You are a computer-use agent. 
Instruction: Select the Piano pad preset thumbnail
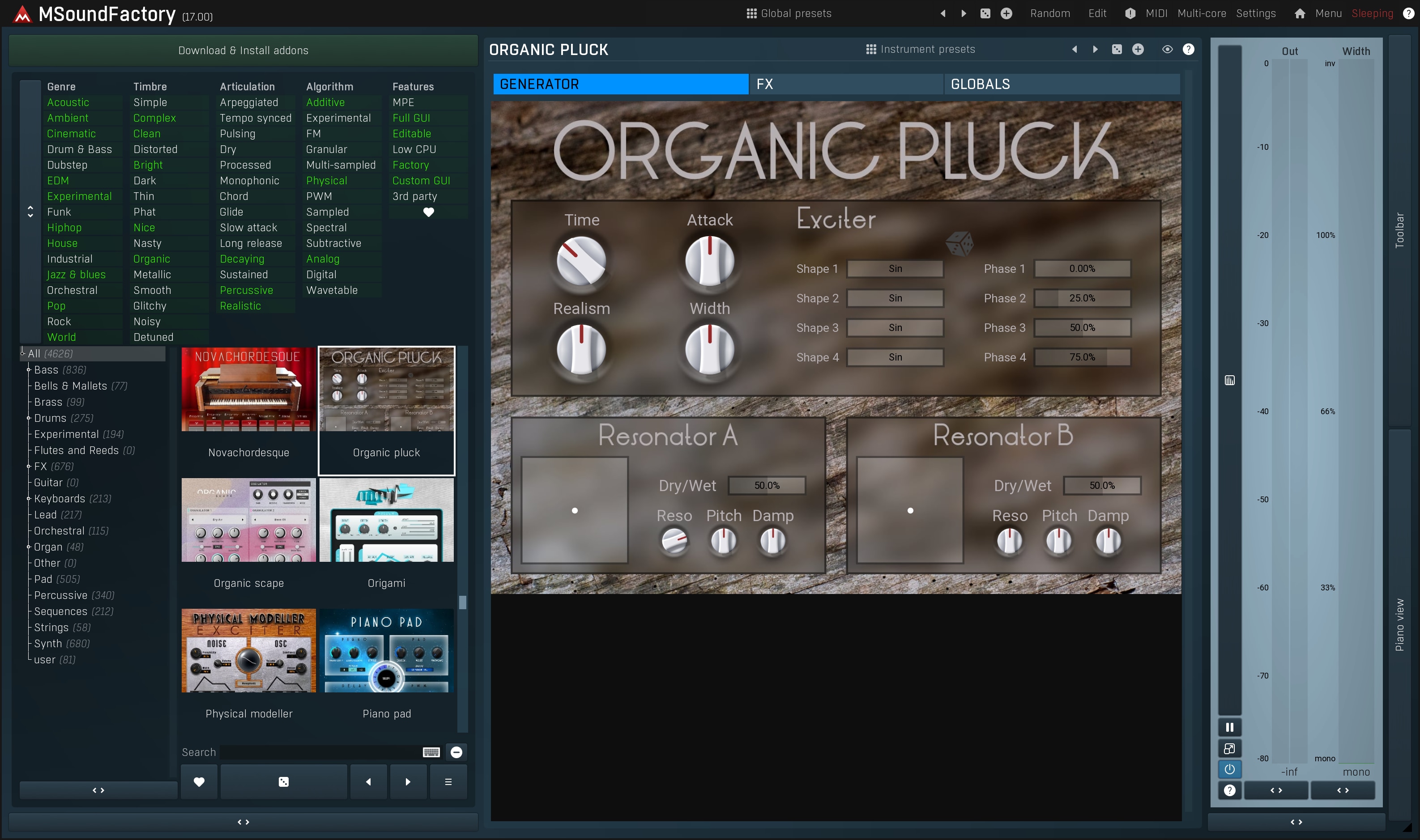pos(387,651)
